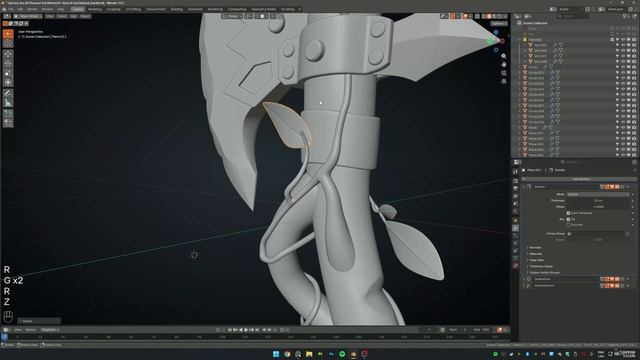Open the Scene properties tab
Image resolution: width=640 pixels, height=360 pixels.
pos(516,204)
